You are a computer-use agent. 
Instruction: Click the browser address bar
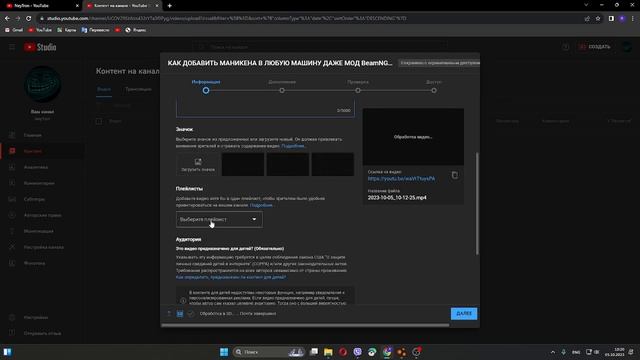(310, 18)
